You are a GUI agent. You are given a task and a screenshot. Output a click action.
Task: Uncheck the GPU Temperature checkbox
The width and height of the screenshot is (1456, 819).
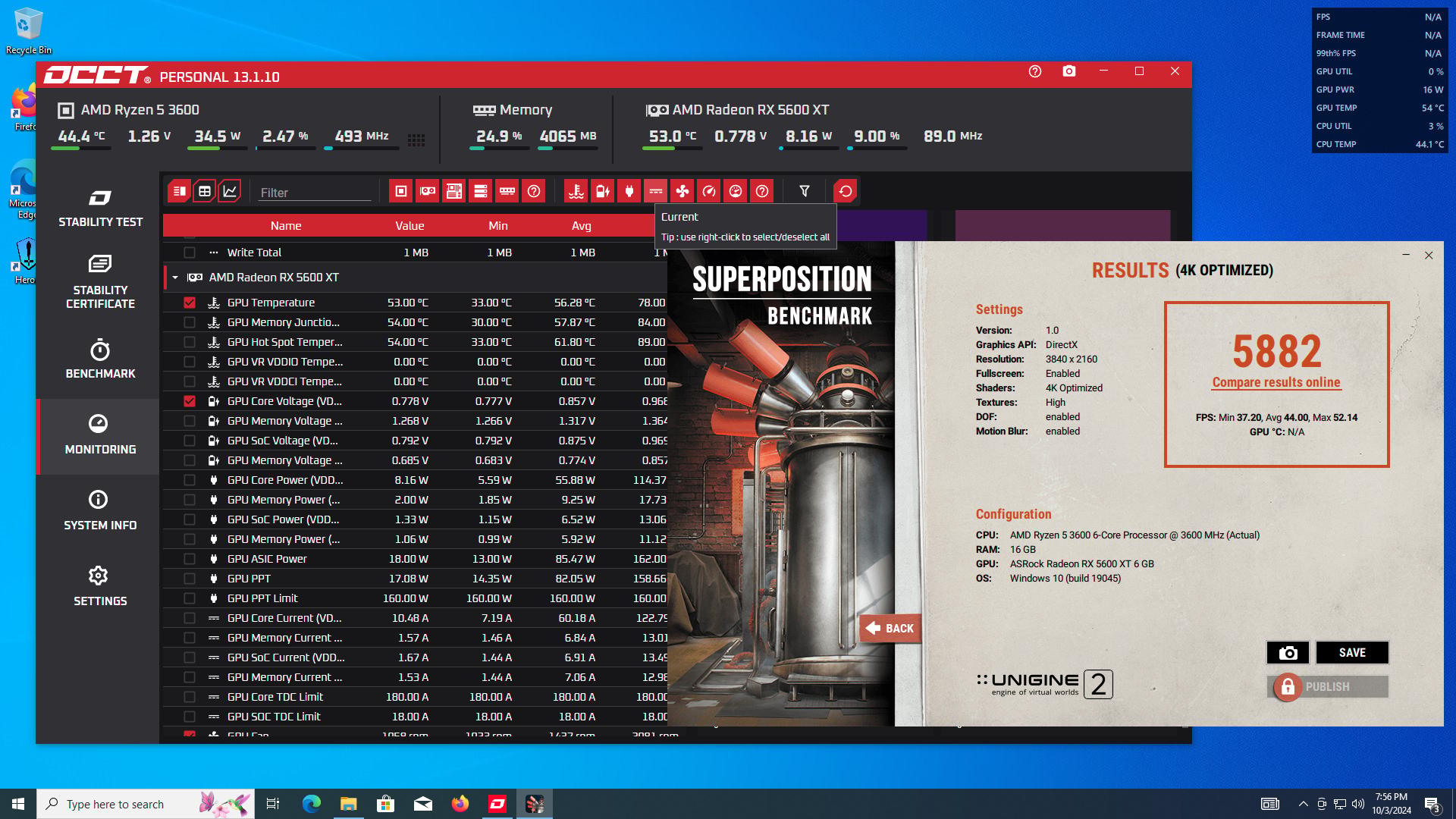click(x=190, y=303)
